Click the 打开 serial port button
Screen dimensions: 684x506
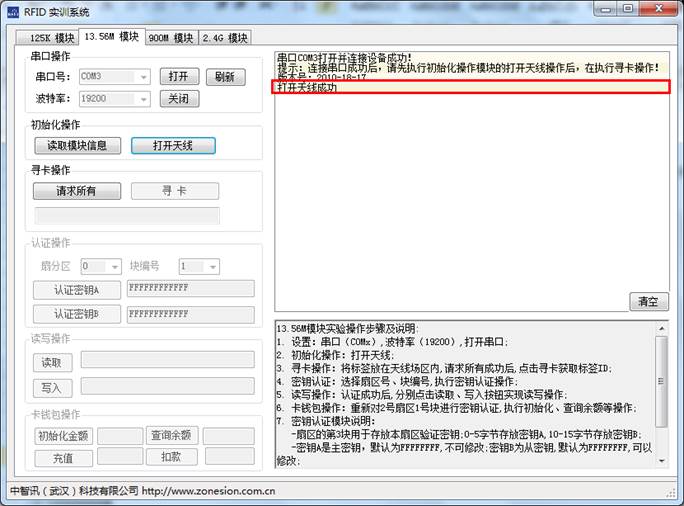coord(179,76)
